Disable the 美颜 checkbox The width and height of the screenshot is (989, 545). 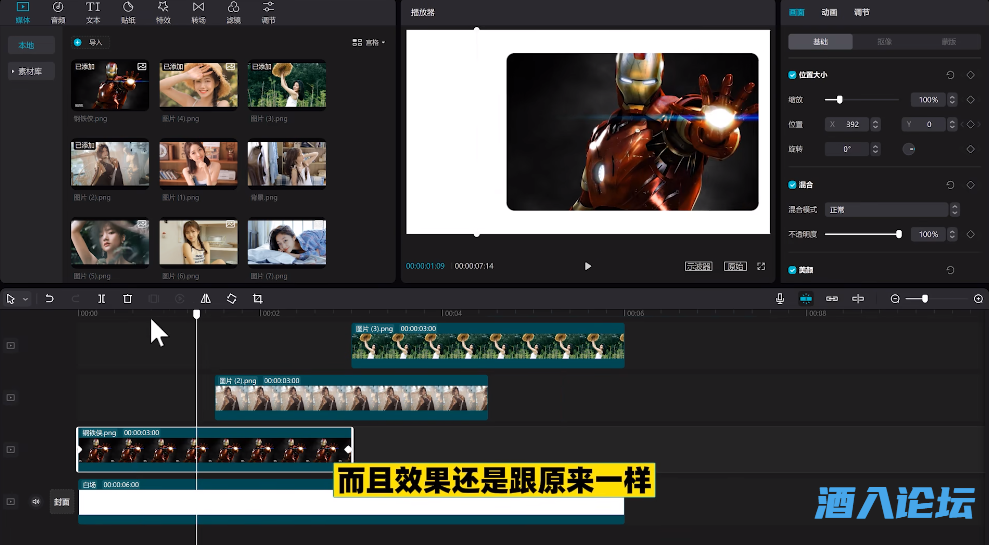tap(793, 270)
